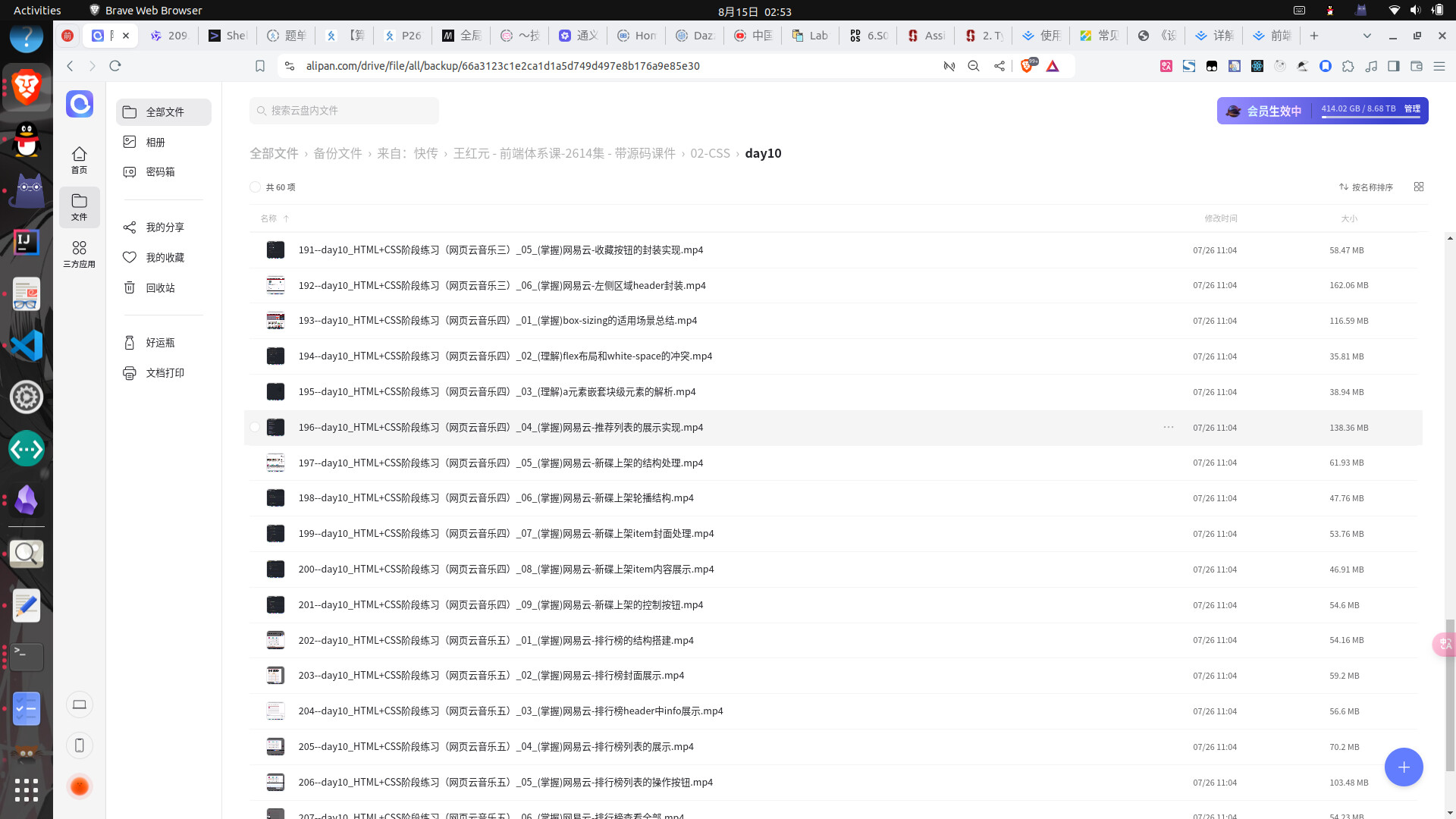Viewport: 1456px width, 819px height.
Task: Click the mobile phone device icon in sidebar
Action: [x=80, y=745]
